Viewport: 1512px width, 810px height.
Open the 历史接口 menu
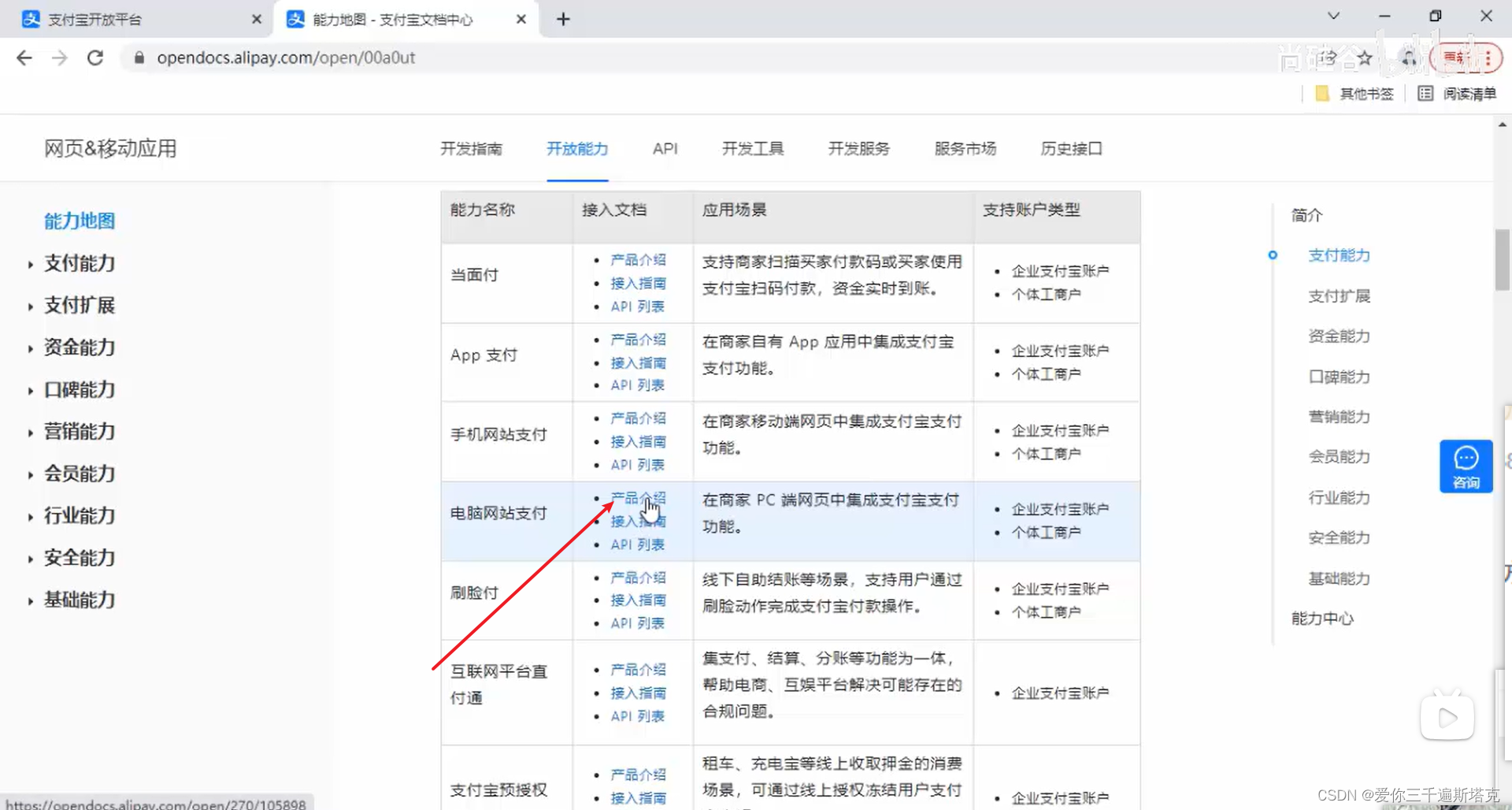(1072, 148)
